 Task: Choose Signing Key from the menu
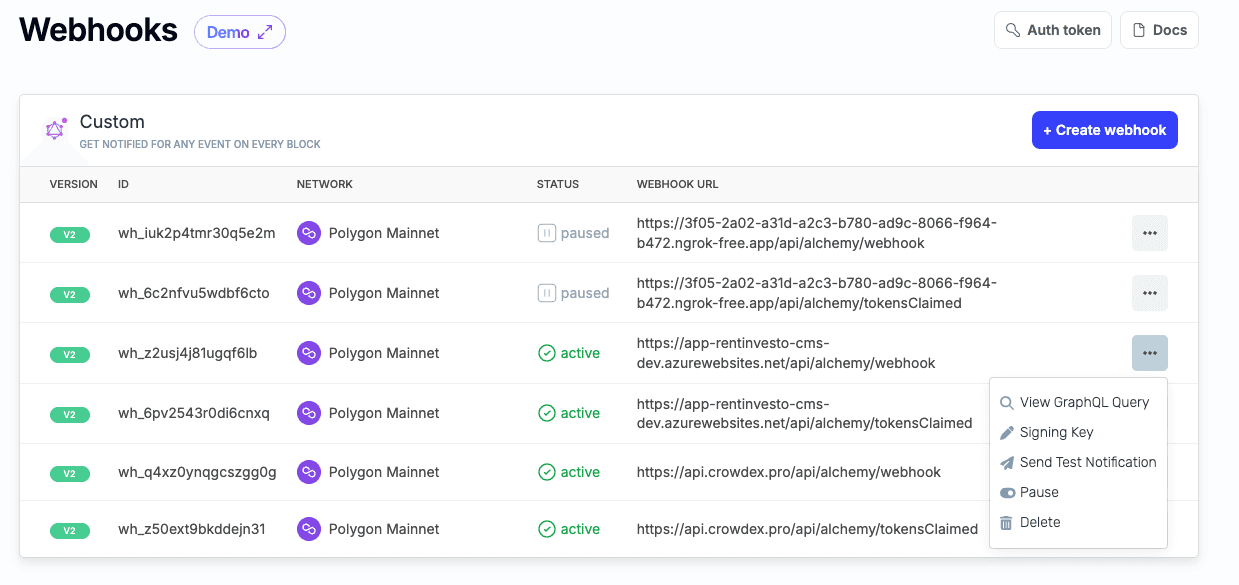point(1056,432)
